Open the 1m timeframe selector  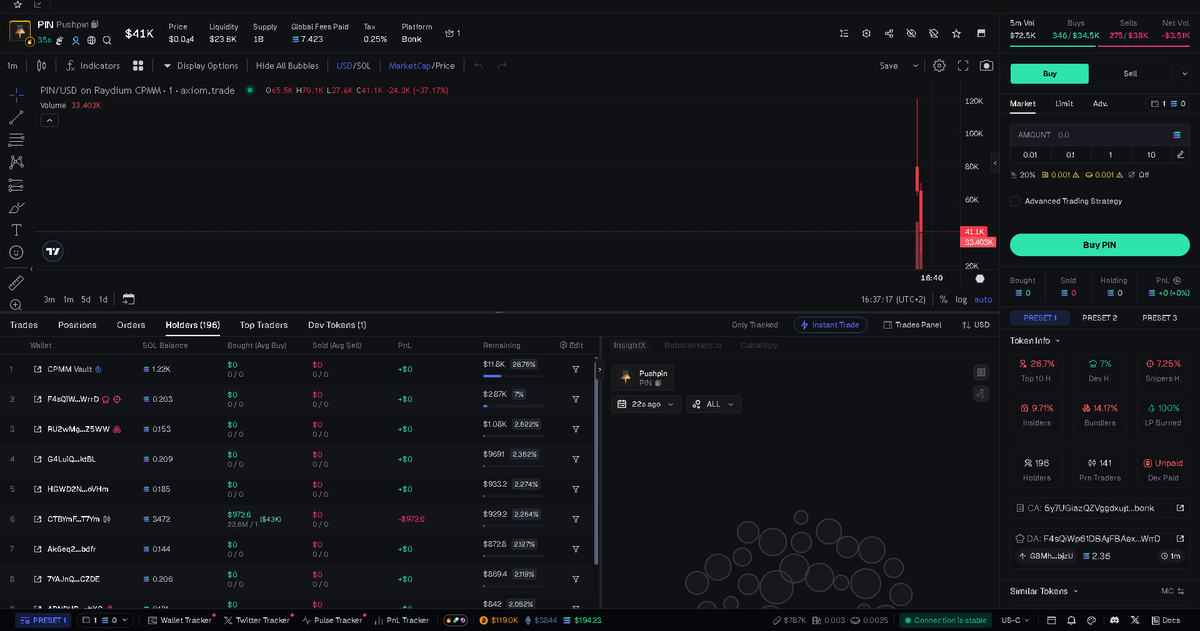[x=13, y=66]
